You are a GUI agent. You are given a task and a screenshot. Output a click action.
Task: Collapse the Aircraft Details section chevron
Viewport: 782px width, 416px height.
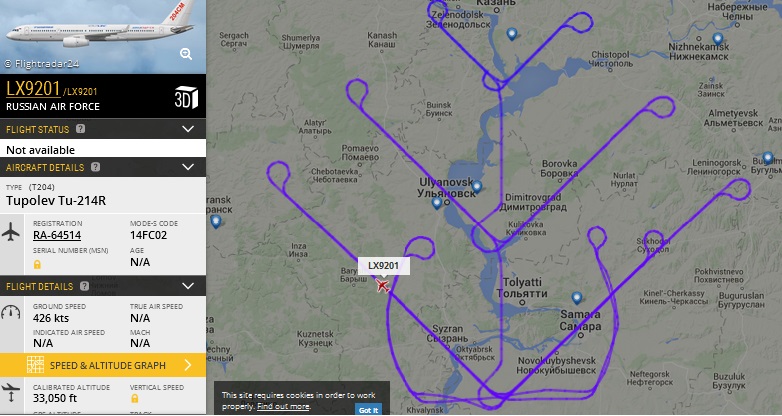(188, 167)
